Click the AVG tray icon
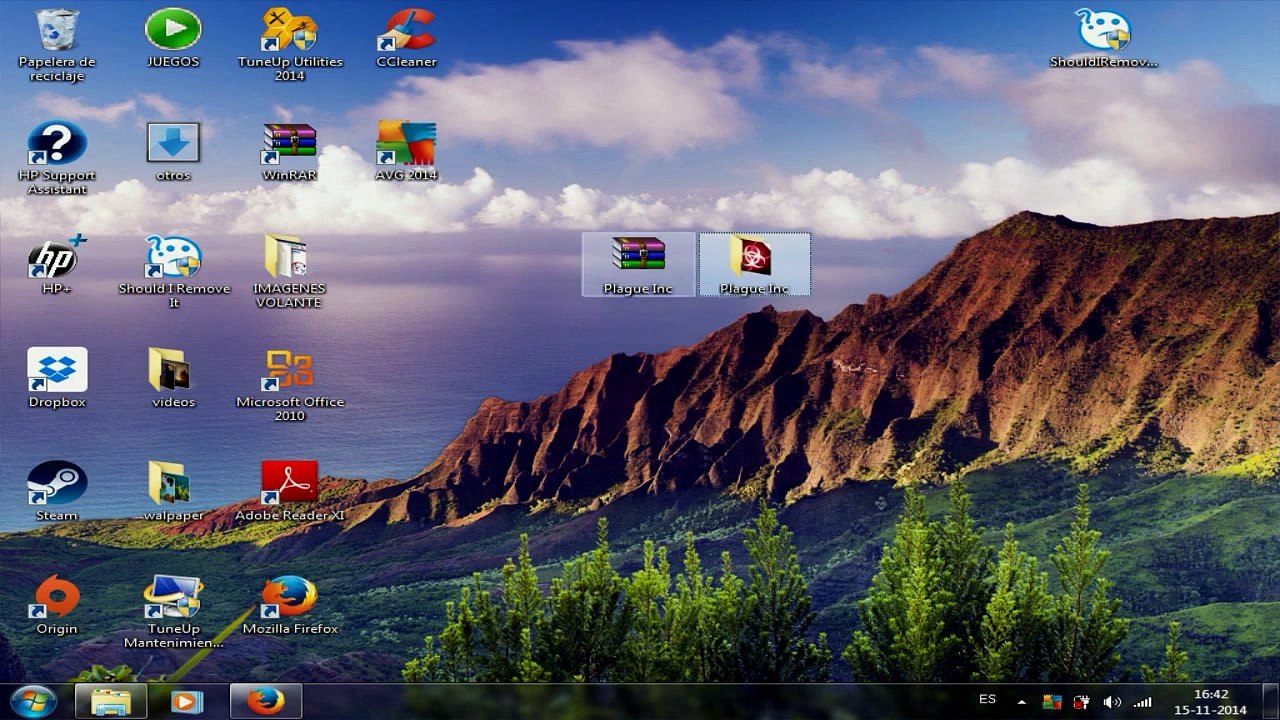Screen dimensions: 1280x720 tap(1051, 702)
